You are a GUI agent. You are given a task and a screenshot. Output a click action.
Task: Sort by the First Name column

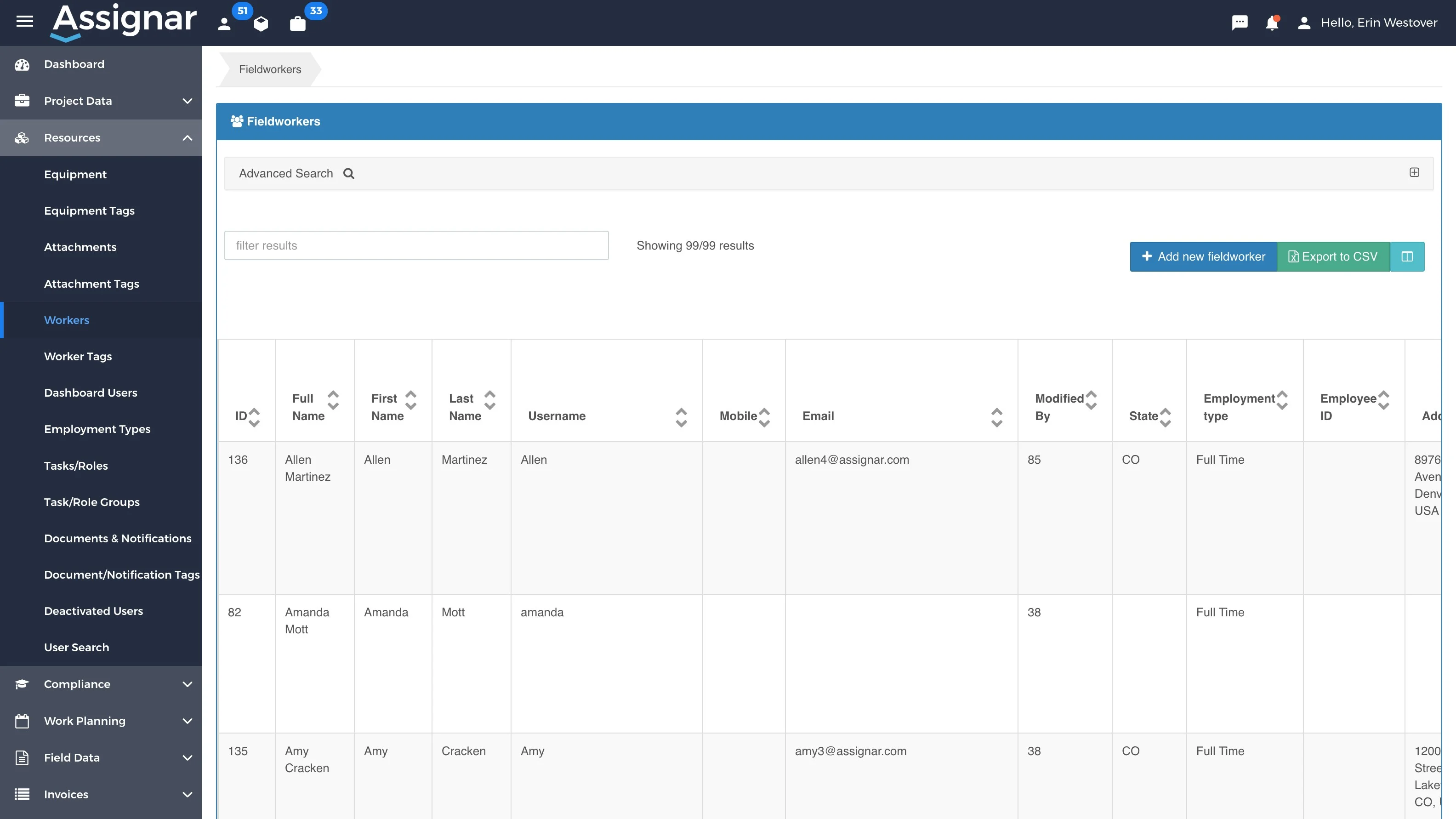[411, 399]
